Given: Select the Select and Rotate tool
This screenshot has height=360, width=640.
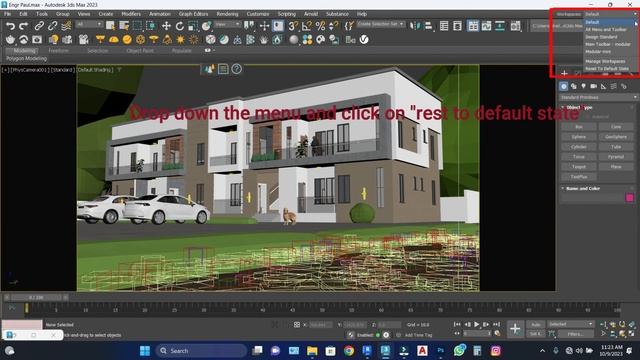Looking at the screenshot, I should coord(180,26).
